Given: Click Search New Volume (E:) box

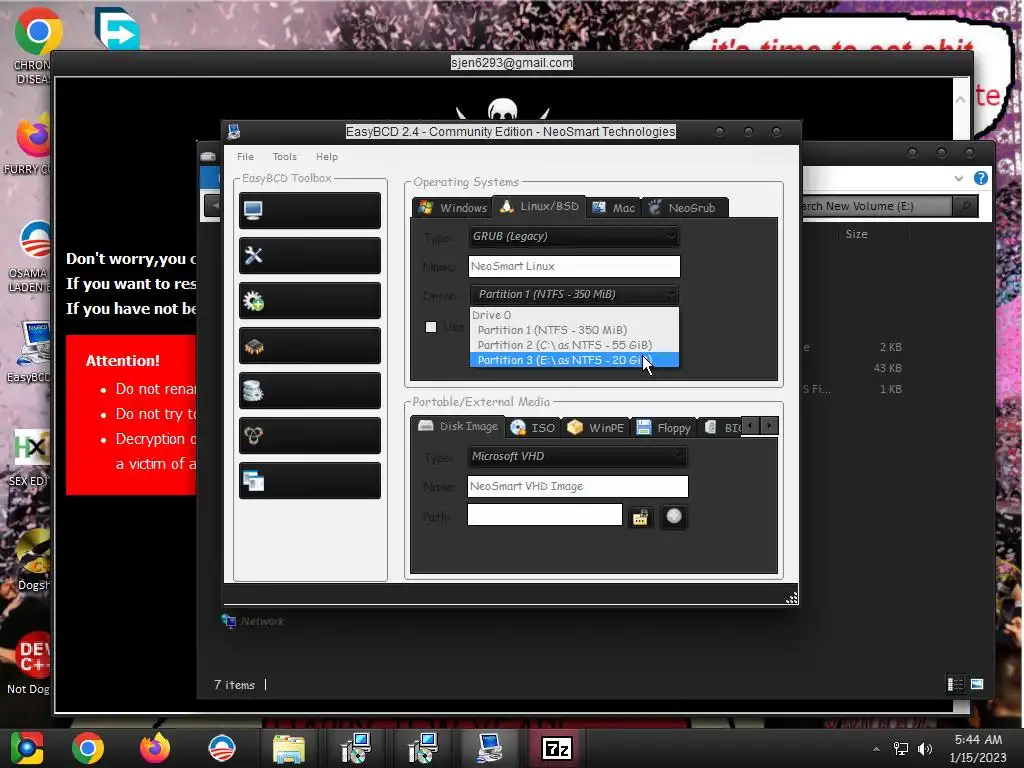Looking at the screenshot, I should point(875,206).
